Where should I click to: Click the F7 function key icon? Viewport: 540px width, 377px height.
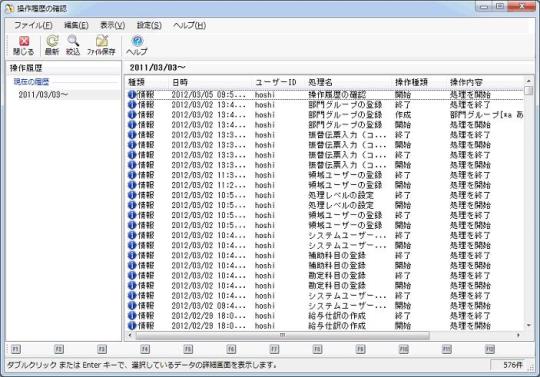pyautogui.click(x=274, y=349)
